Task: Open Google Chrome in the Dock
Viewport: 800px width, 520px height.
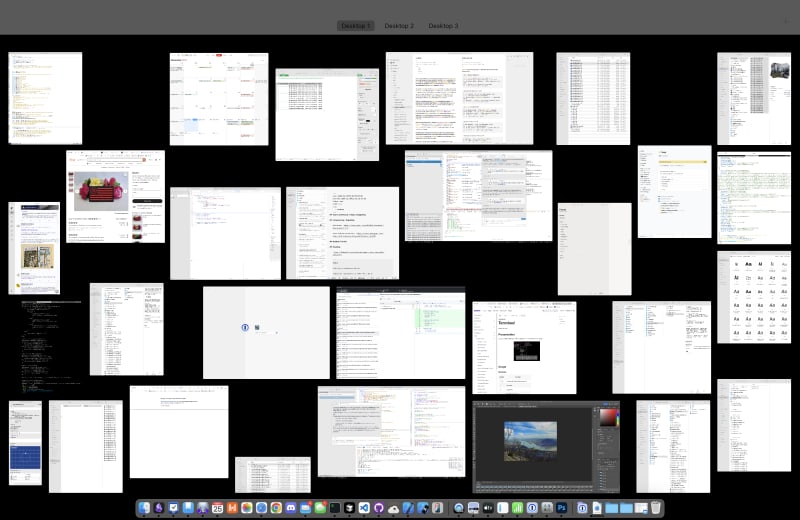Action: point(276,508)
